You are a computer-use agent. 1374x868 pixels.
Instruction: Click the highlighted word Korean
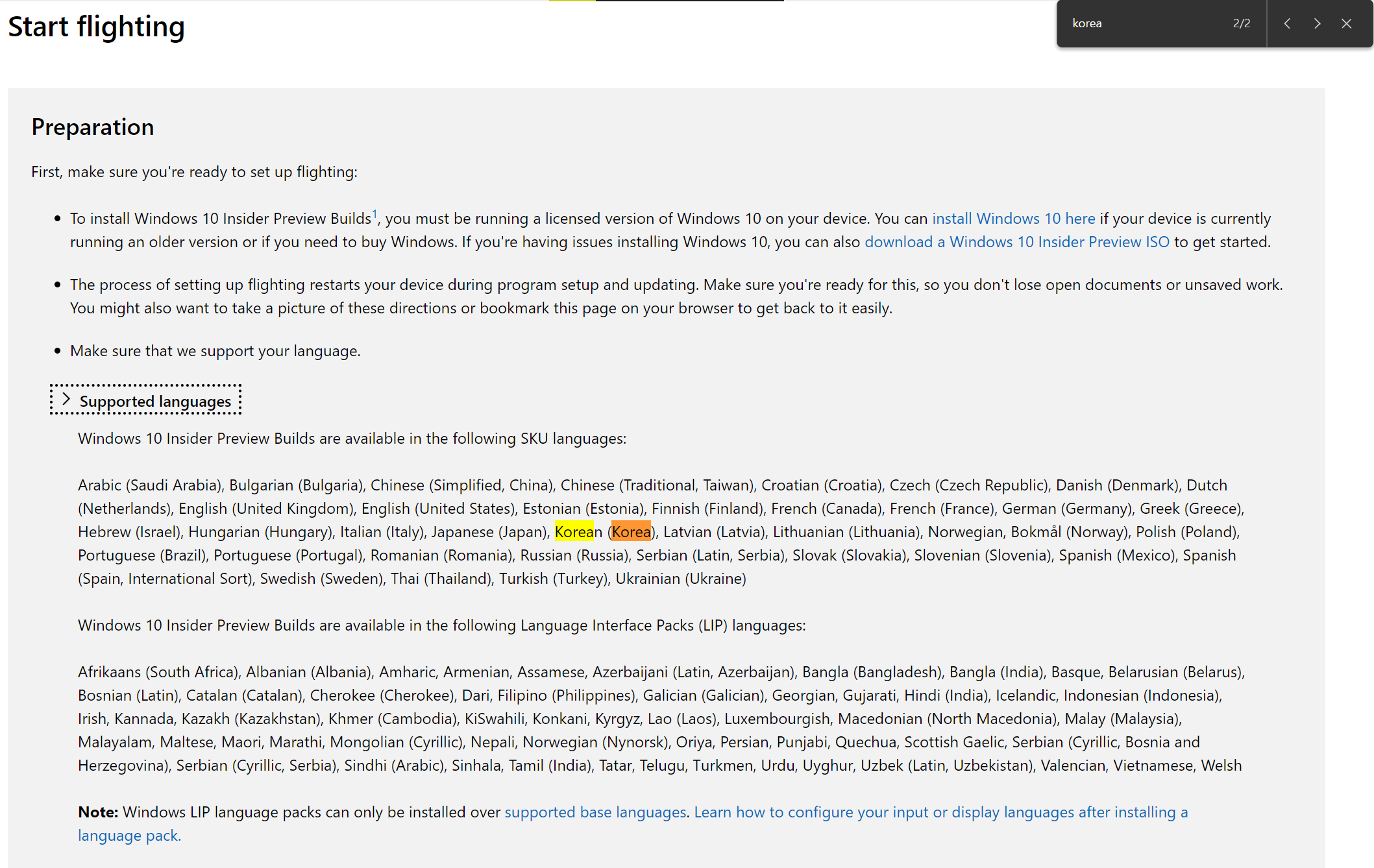tap(578, 532)
